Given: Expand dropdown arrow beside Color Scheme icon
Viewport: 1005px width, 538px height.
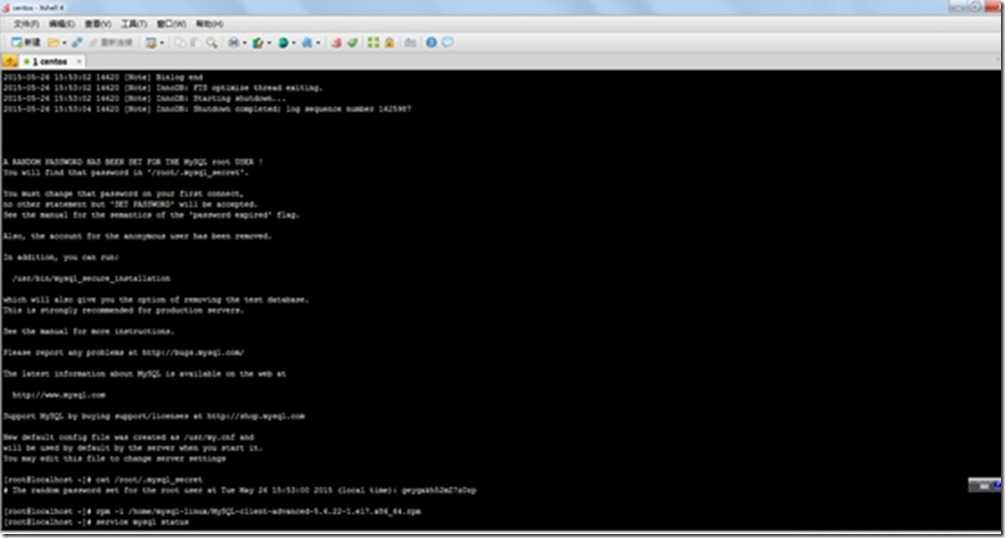Looking at the screenshot, I should 269,43.
